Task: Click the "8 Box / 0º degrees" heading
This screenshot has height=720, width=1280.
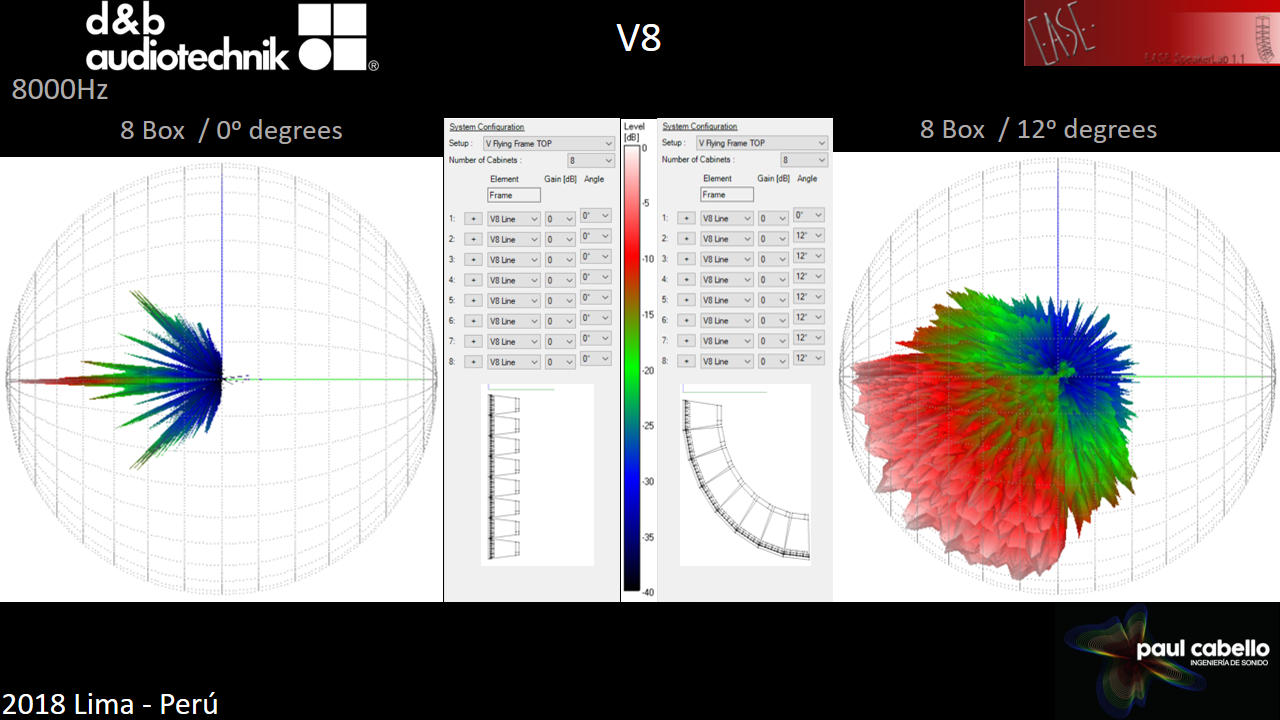Action: click(231, 130)
